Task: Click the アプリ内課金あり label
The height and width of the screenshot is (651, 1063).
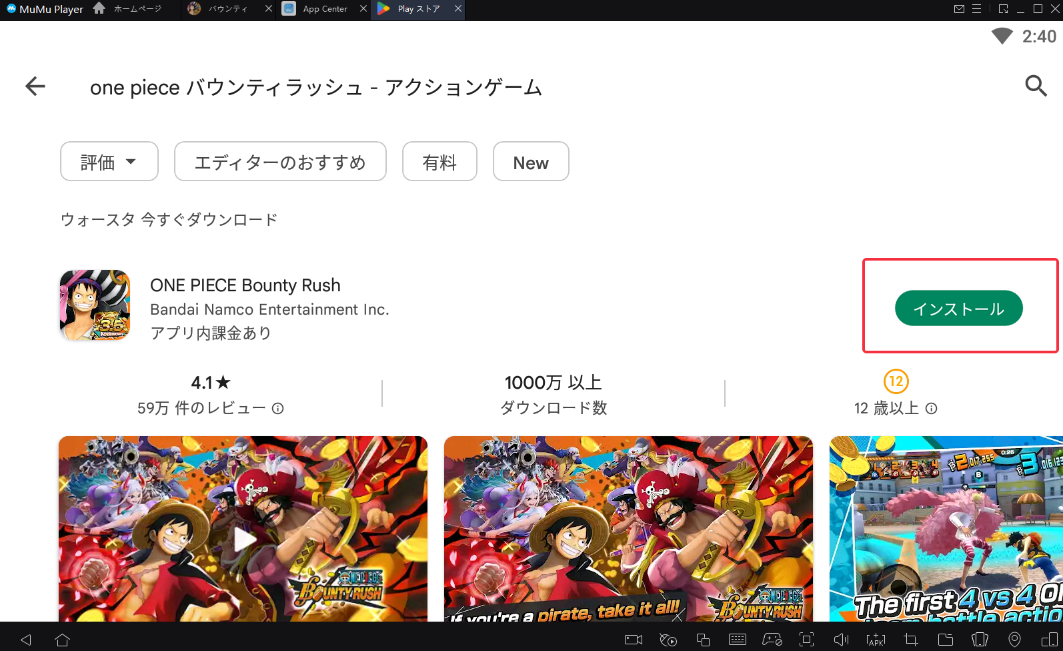Action: click(x=211, y=333)
